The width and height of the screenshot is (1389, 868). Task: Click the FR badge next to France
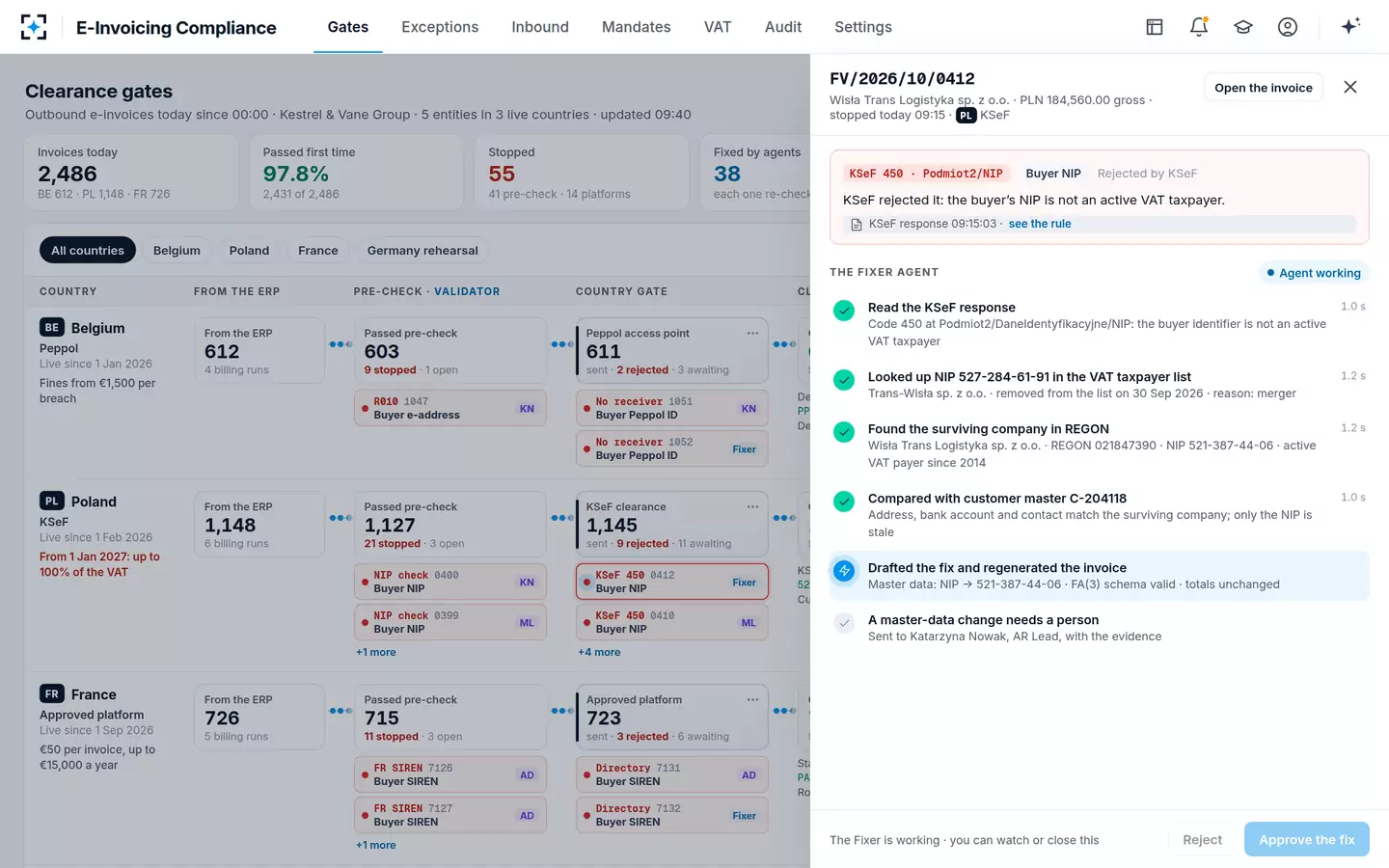click(52, 693)
